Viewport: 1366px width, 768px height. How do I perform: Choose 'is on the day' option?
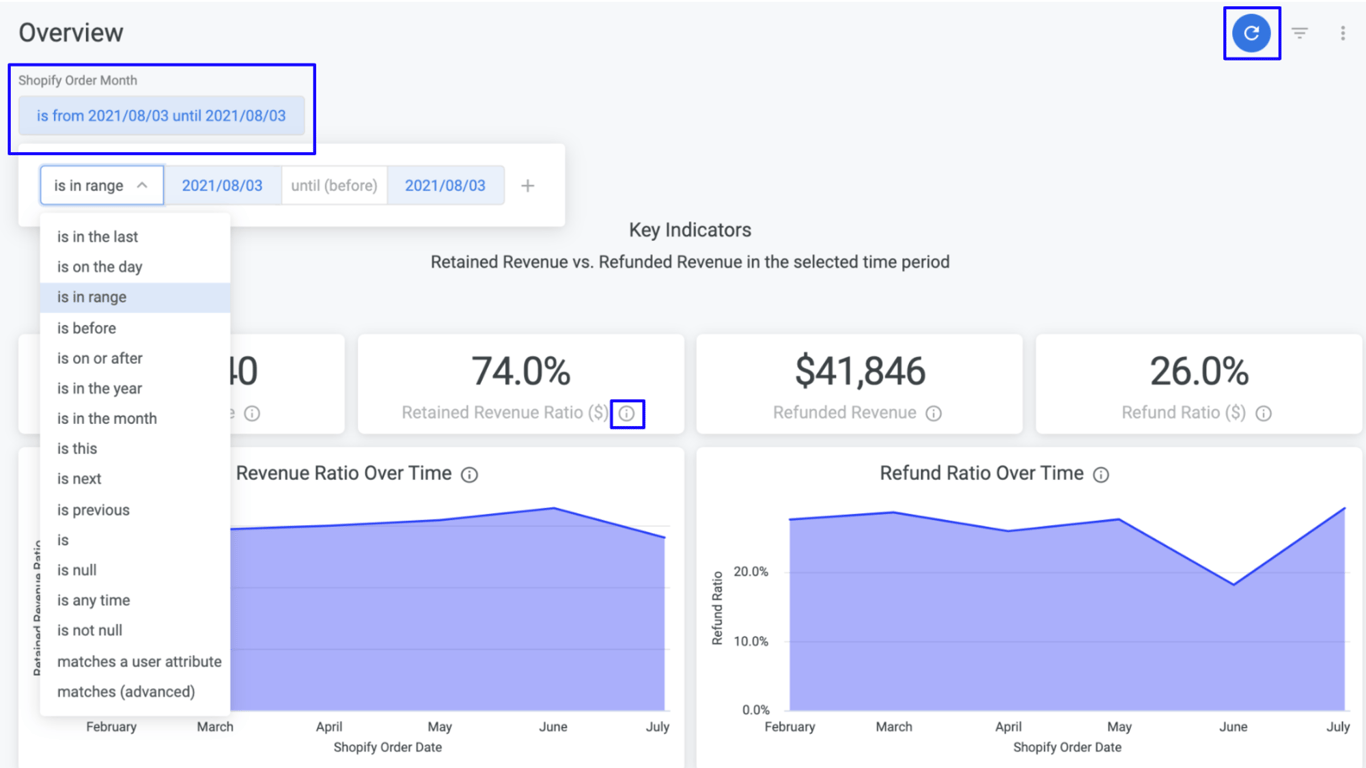point(135,267)
